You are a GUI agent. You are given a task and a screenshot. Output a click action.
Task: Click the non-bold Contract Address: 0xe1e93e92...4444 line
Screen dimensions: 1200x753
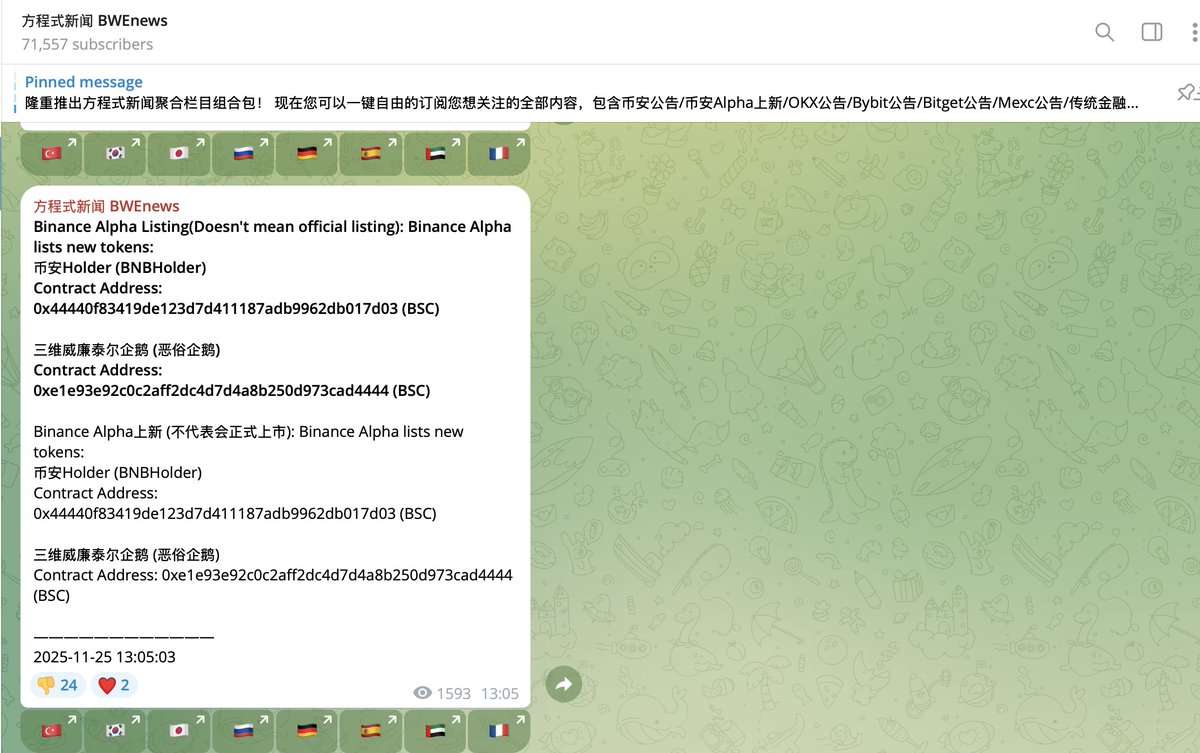point(273,575)
